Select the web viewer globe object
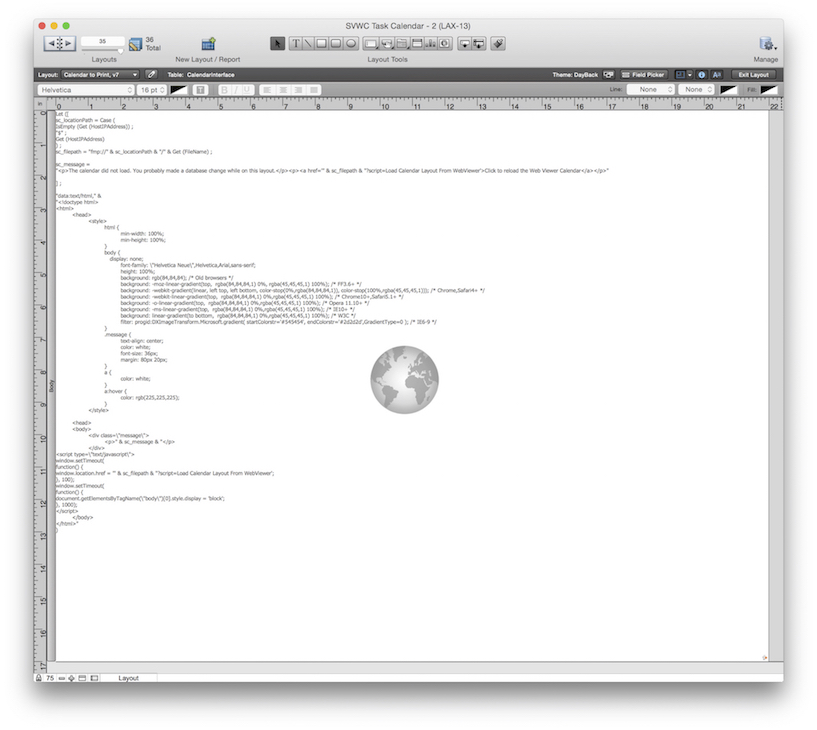The height and width of the screenshot is (730, 817). coord(404,380)
